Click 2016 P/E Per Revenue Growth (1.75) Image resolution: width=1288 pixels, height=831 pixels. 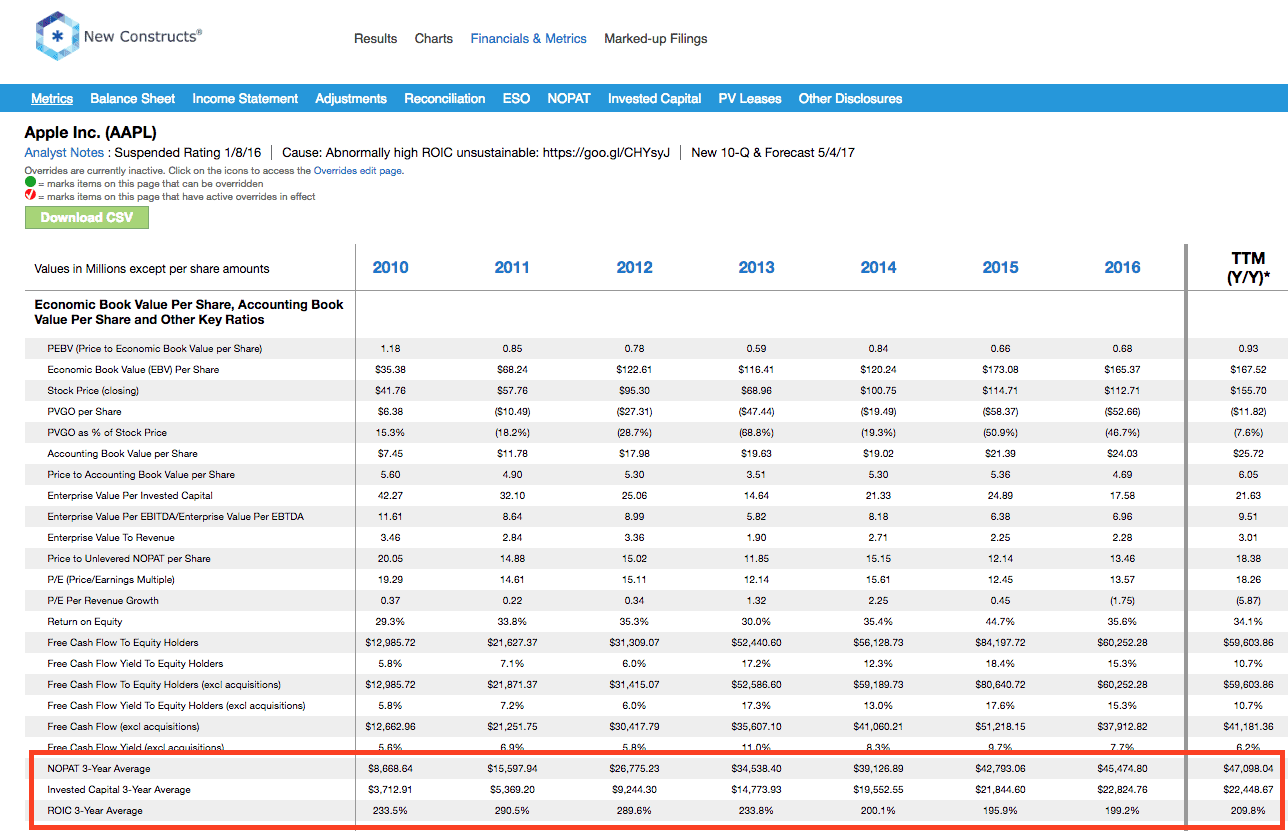tap(1122, 601)
